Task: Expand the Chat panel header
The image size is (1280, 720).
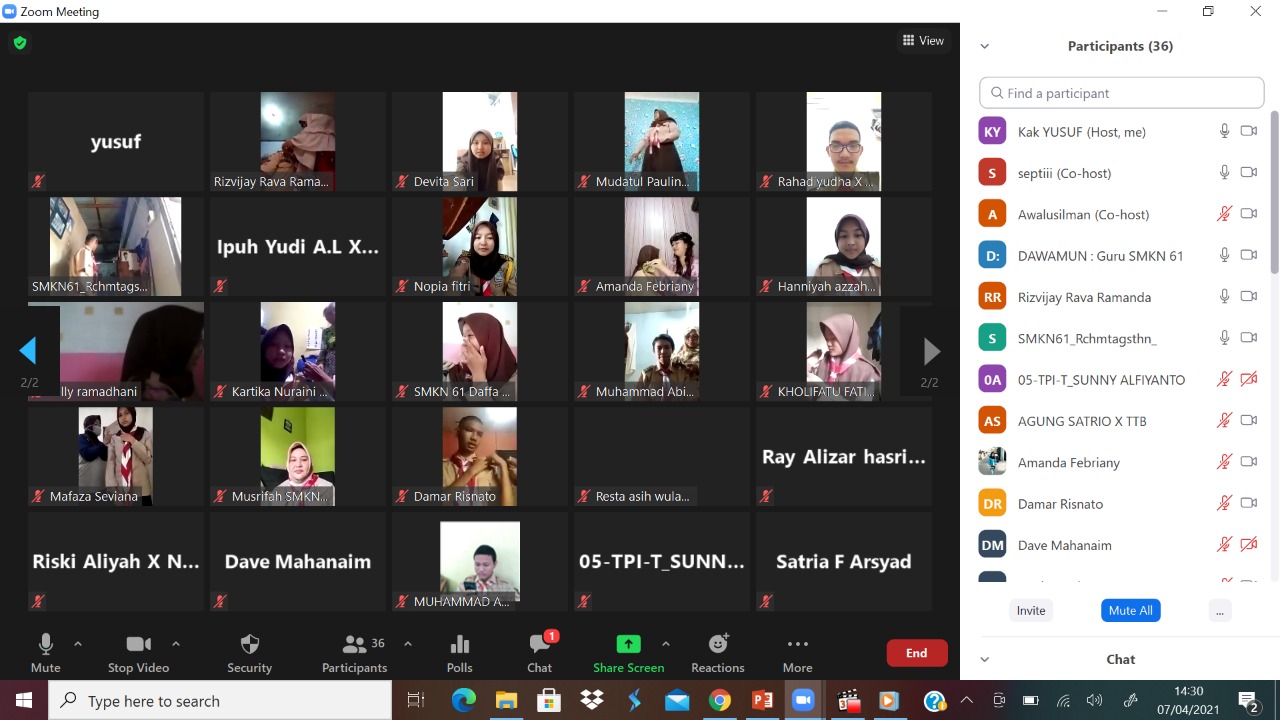Action: [x=985, y=660]
